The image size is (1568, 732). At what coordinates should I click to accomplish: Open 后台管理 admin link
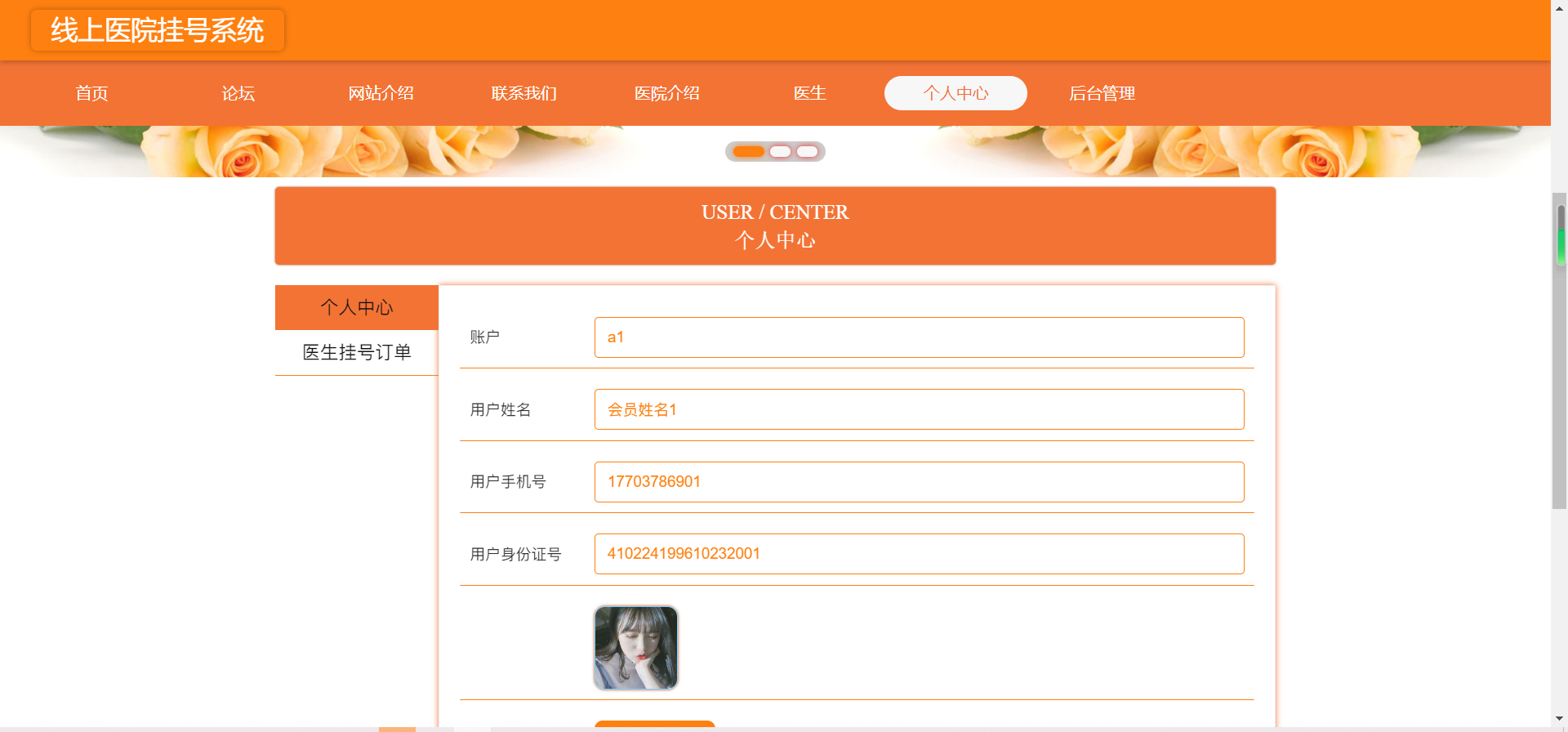click(1102, 93)
